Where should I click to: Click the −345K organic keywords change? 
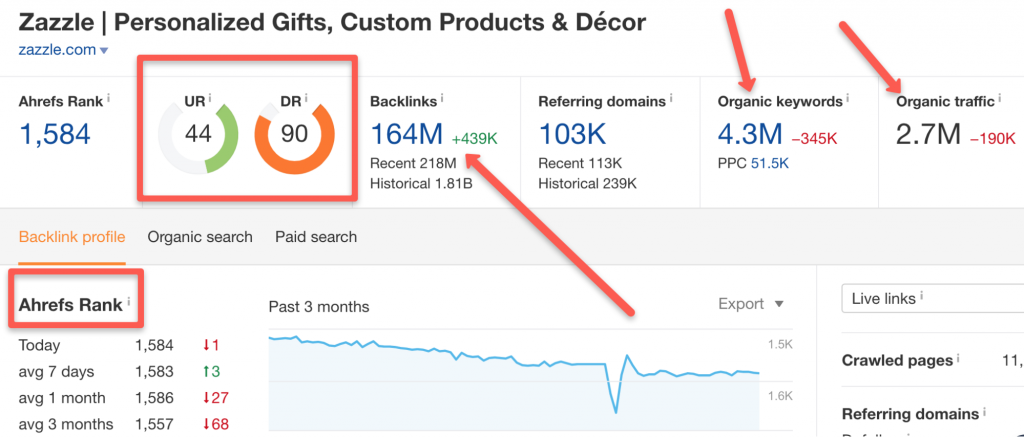coord(814,138)
